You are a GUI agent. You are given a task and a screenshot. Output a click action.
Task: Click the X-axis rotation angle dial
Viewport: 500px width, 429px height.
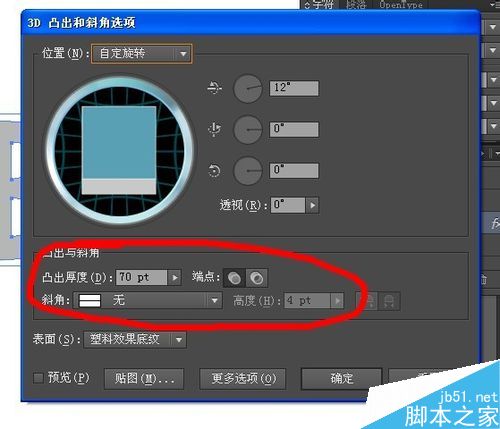tap(248, 88)
